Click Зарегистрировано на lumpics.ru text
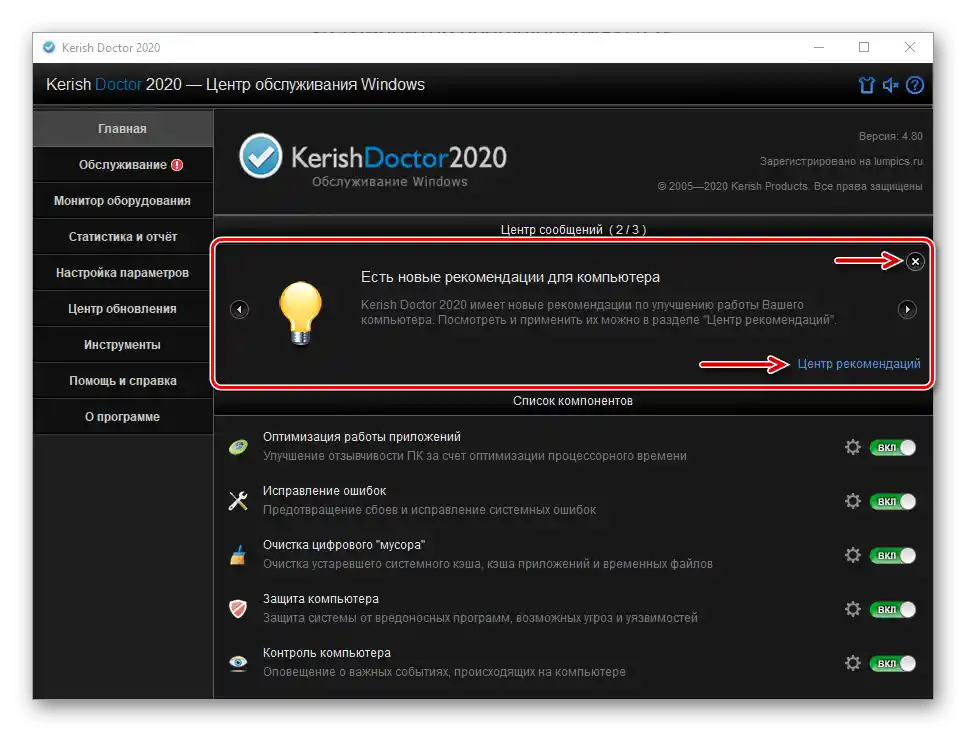966x732 pixels. pyautogui.click(x=841, y=161)
